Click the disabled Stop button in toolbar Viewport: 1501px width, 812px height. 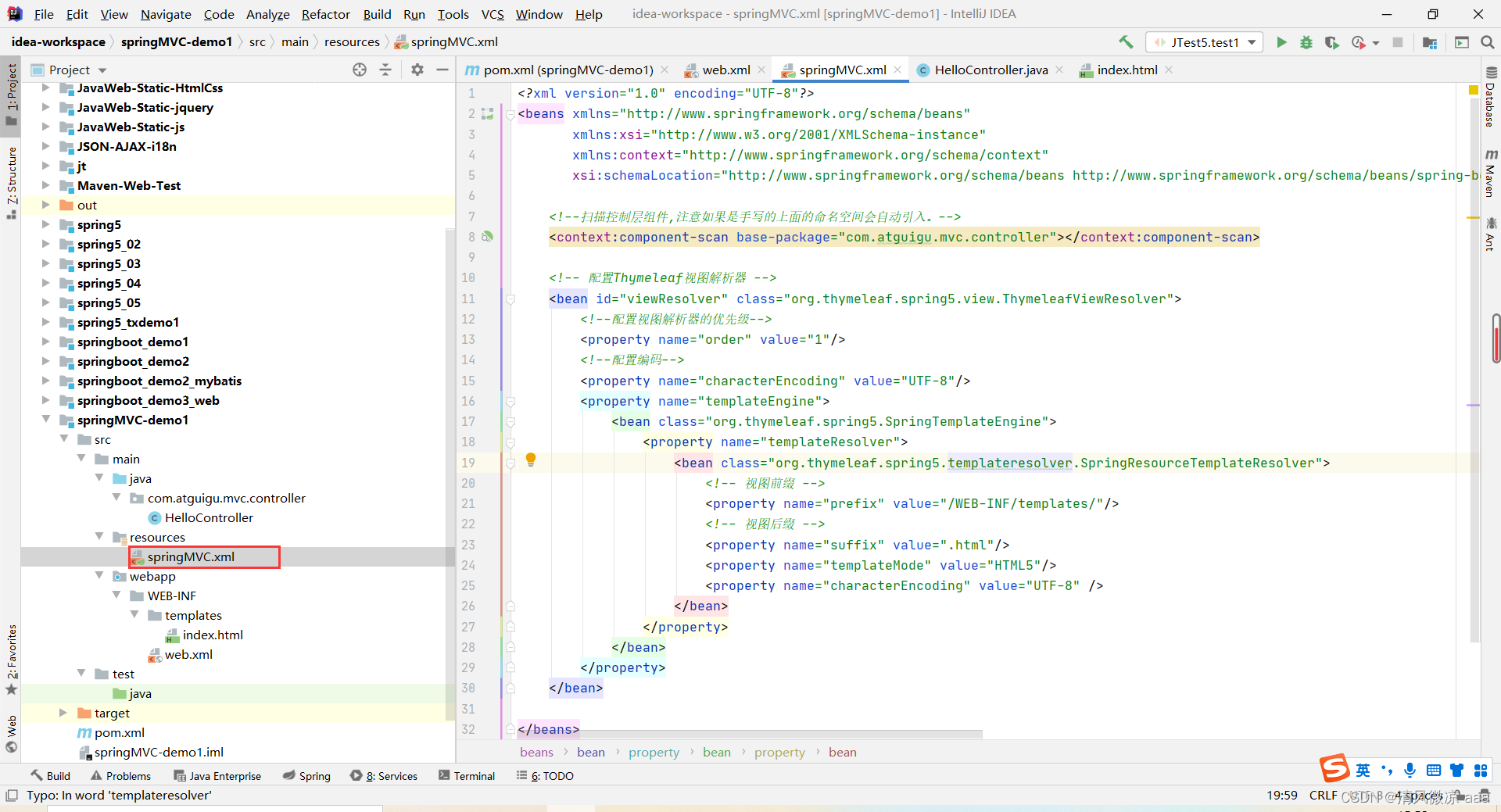coord(1398,42)
